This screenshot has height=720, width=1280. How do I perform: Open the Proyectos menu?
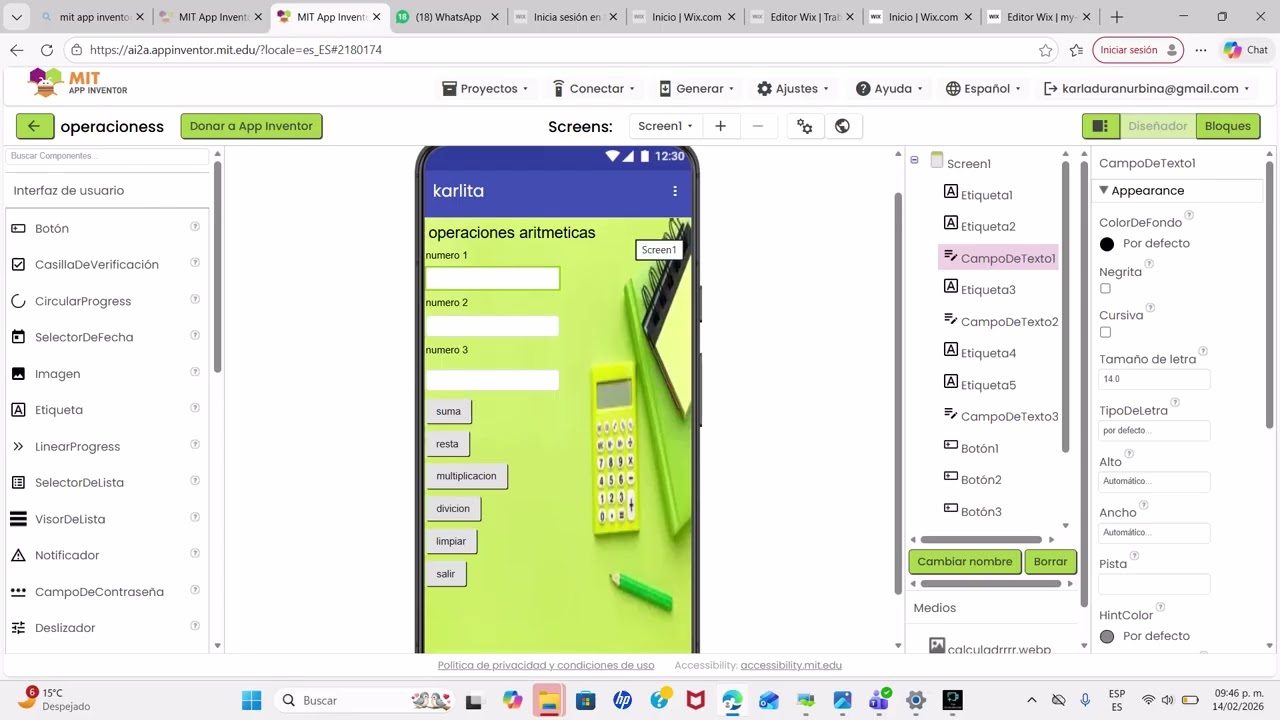(x=485, y=88)
